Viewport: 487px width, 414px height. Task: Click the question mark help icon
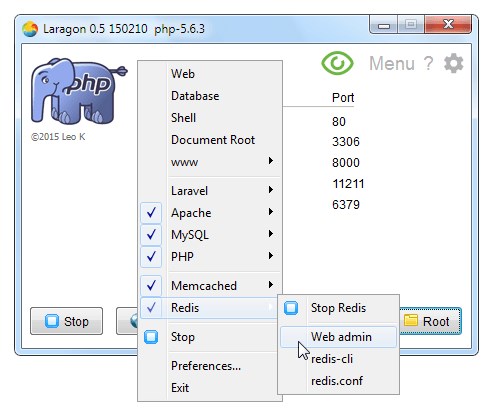(x=428, y=63)
